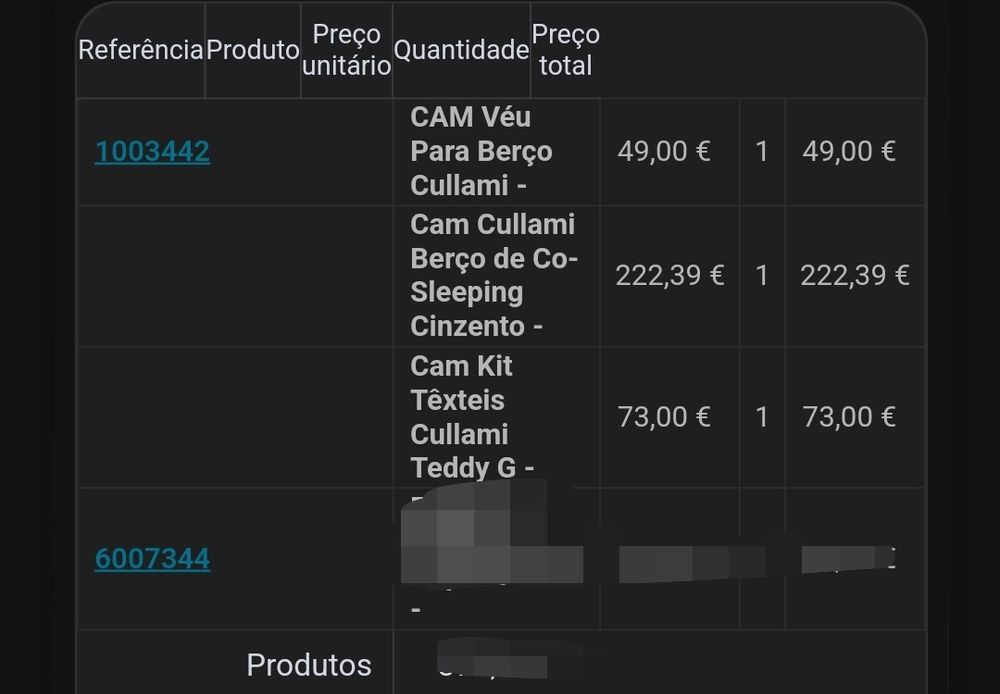
Task: Select the 222,39 € unit price cell
Action: point(669,276)
